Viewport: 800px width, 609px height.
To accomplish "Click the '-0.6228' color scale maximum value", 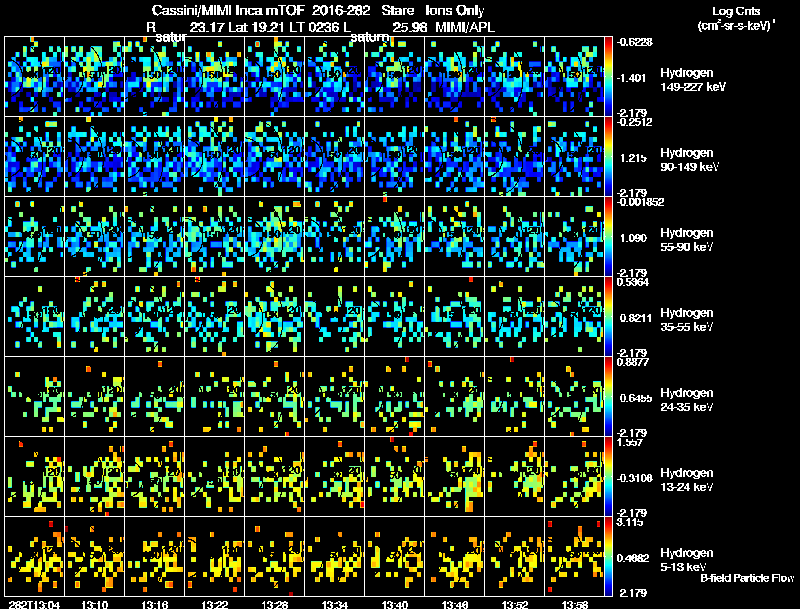I will [634, 42].
